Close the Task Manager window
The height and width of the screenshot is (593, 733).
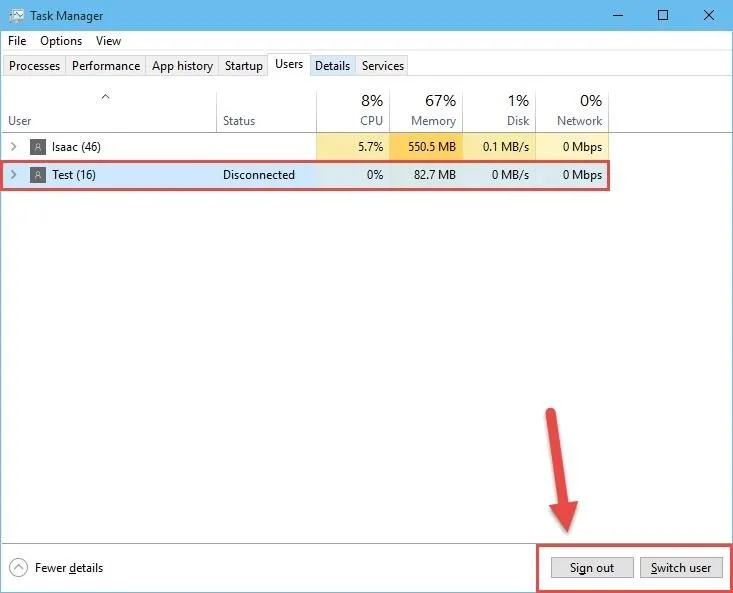pyautogui.click(x=709, y=15)
